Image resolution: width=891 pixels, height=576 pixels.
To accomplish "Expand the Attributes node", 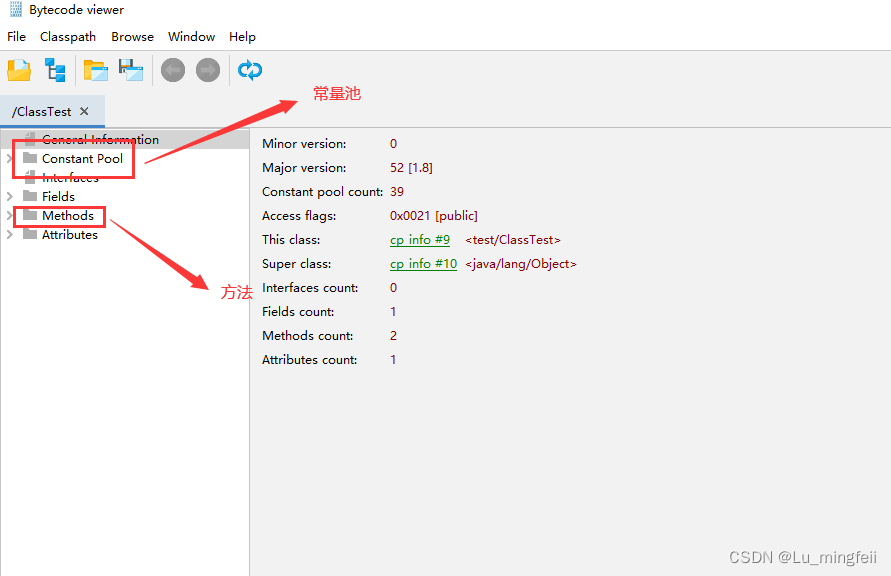I will [x=8, y=234].
